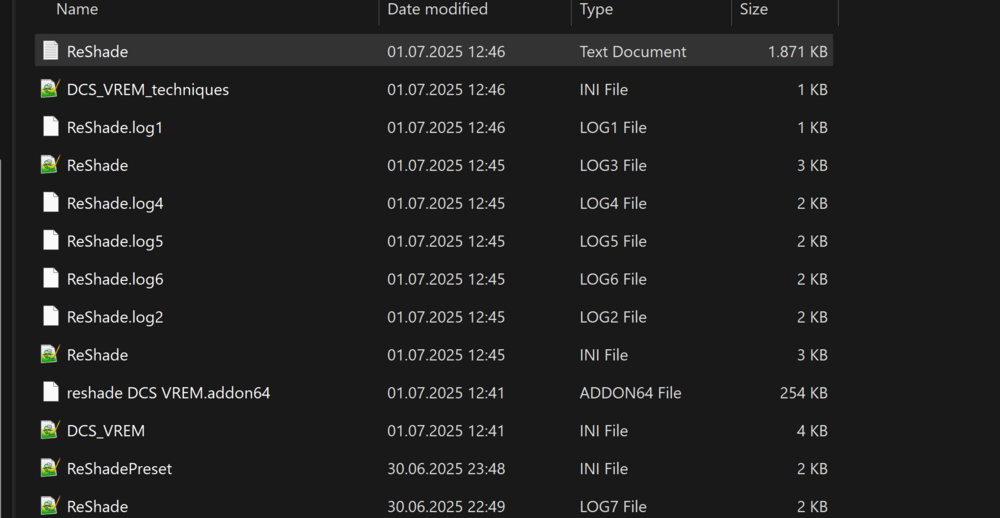Click the ReShade.log4 file icon

coord(50,203)
